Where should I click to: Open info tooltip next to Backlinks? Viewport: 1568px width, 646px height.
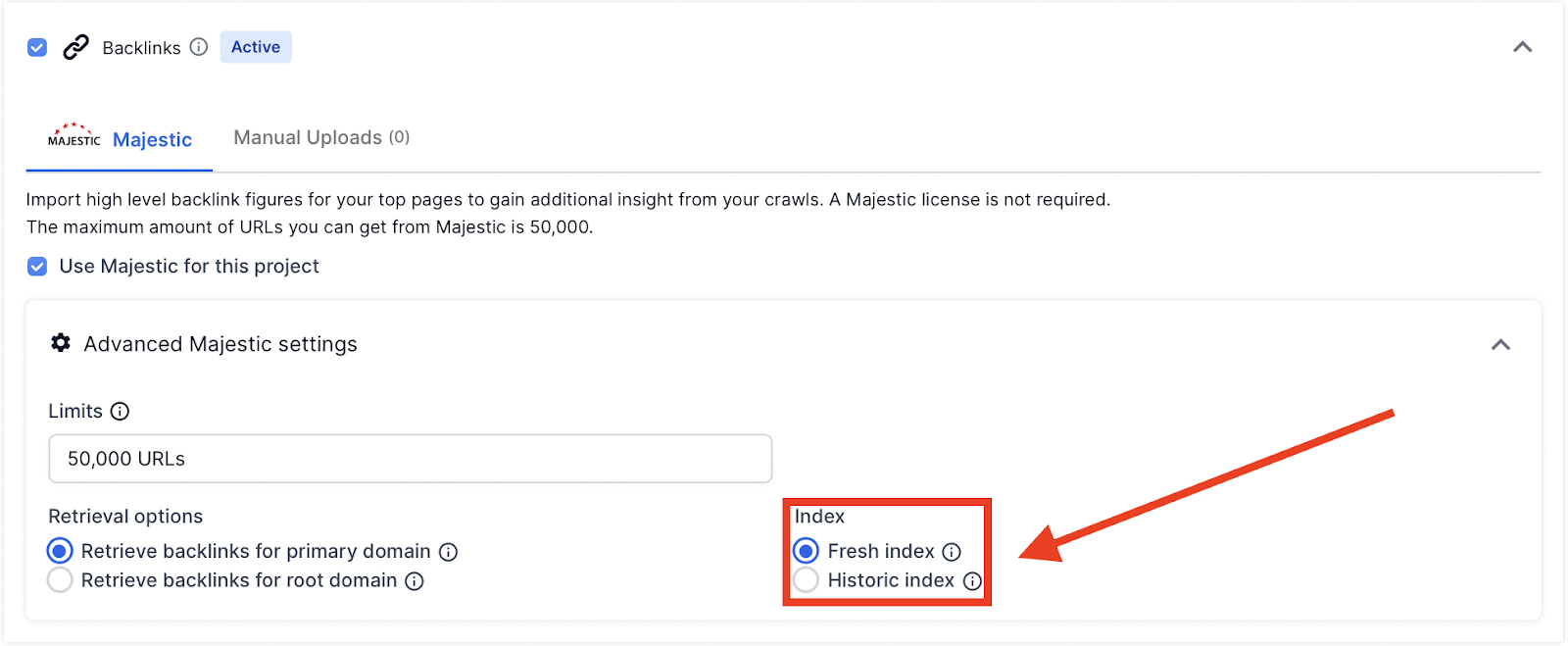tap(199, 47)
